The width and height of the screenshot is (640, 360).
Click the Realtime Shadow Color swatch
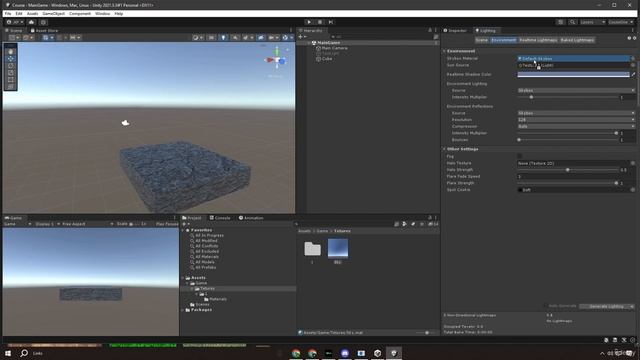coord(573,74)
